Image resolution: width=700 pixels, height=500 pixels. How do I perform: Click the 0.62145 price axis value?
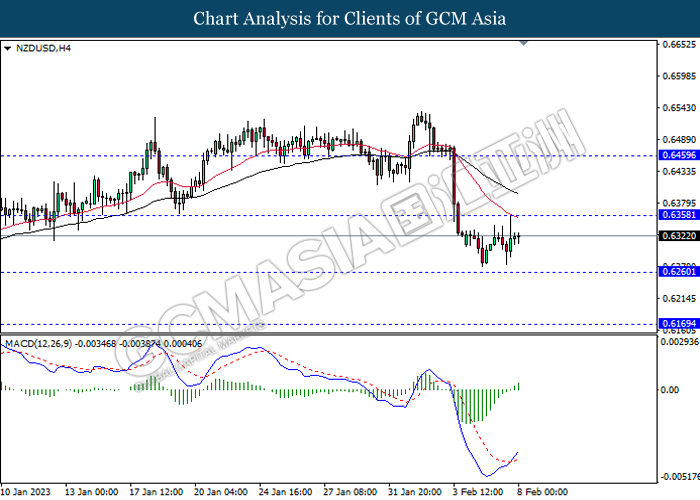(679, 299)
